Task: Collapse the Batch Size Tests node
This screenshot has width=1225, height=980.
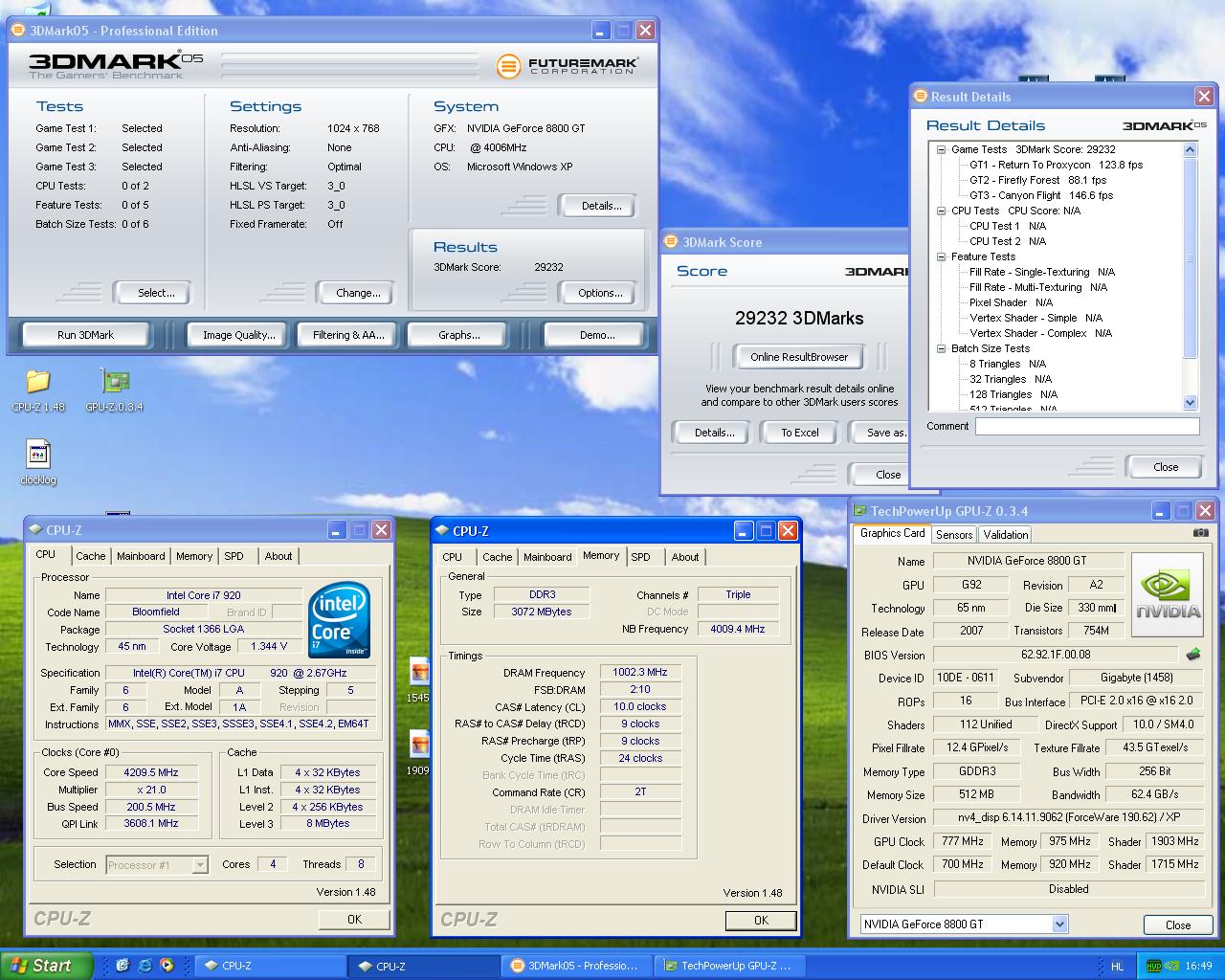Action: pos(941,348)
